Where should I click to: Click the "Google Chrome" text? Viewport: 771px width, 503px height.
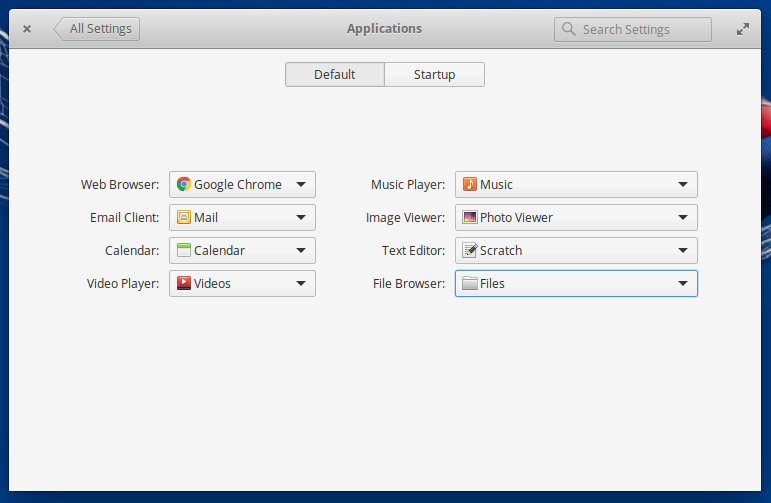[x=237, y=184]
